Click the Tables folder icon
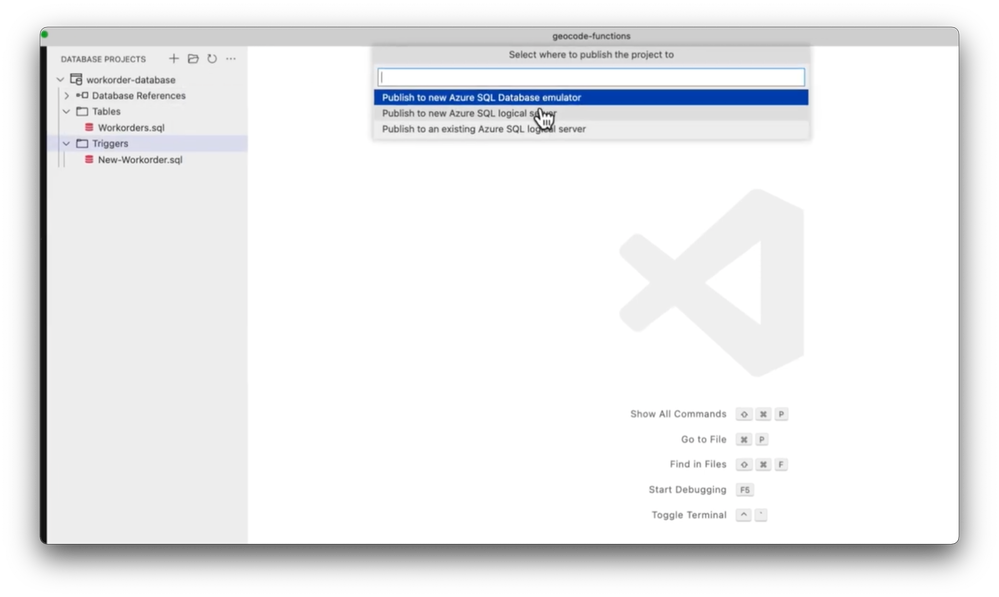 [x=82, y=111]
